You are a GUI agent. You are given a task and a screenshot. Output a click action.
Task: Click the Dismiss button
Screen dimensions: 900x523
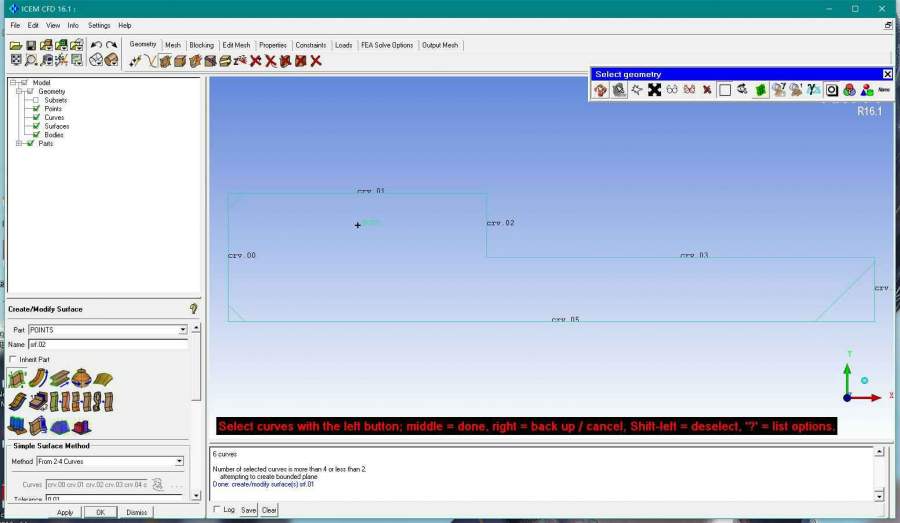point(137,512)
